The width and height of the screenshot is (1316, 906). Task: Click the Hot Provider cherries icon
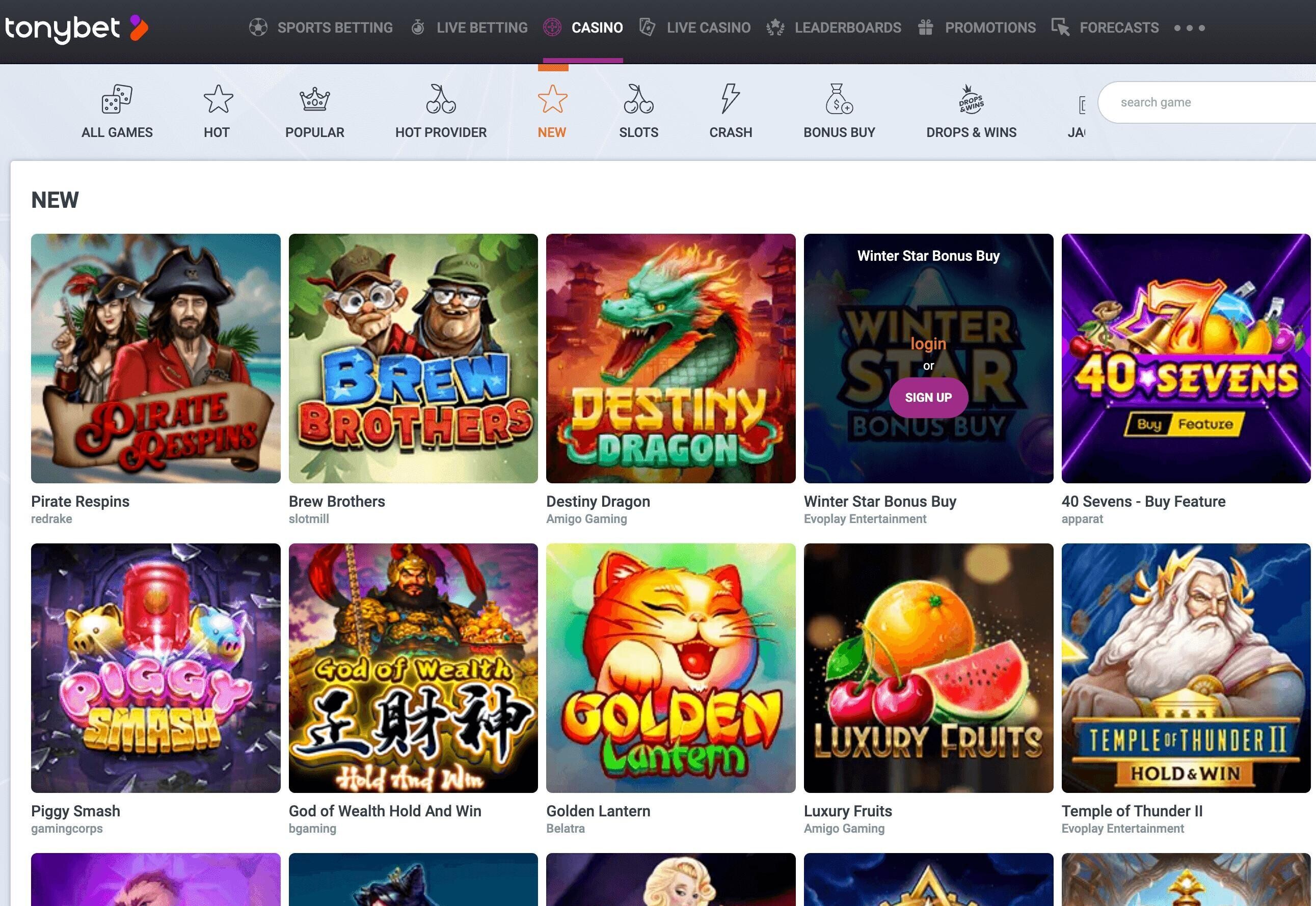(441, 99)
